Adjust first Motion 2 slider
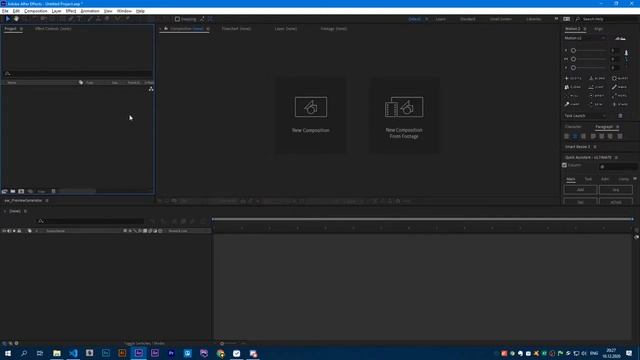 click(573, 51)
